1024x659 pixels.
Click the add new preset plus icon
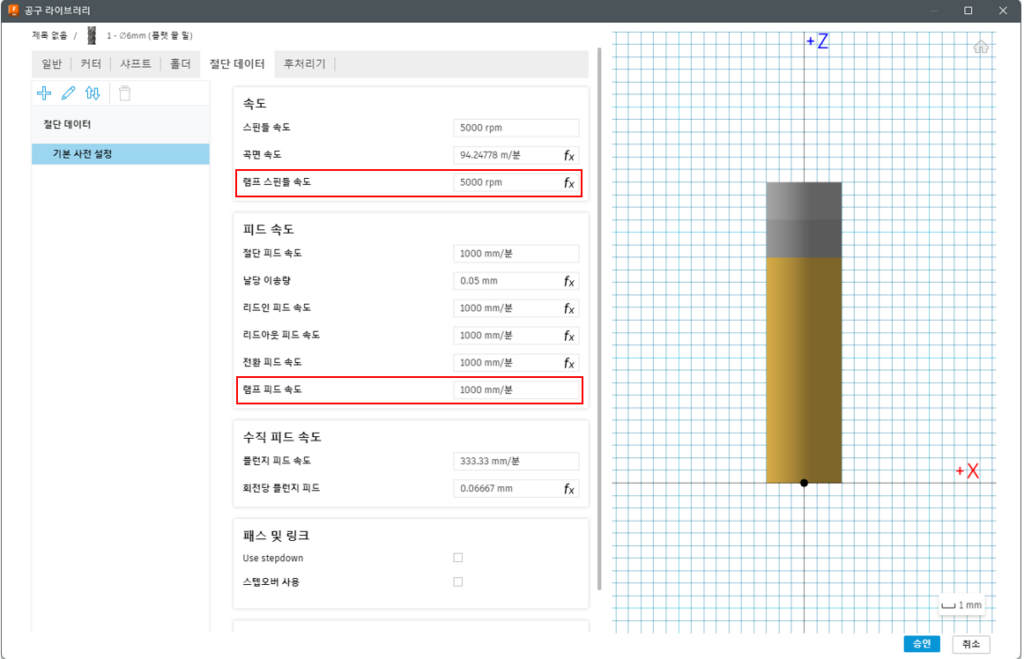[44, 93]
